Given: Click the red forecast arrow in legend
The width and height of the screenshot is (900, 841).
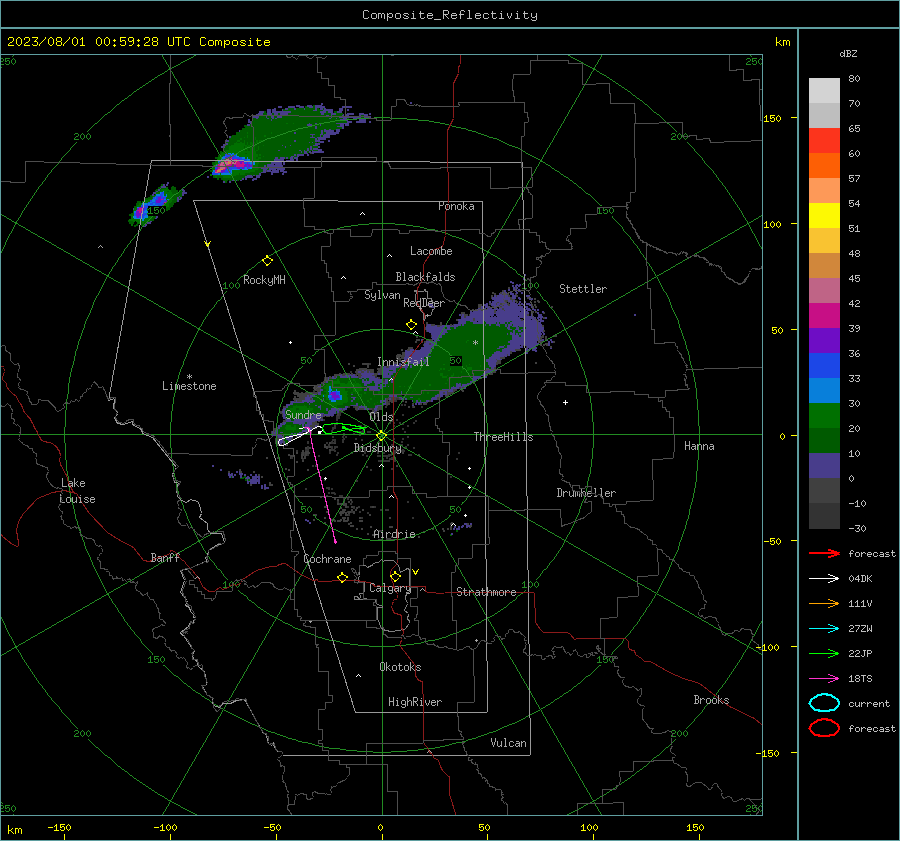Looking at the screenshot, I should (x=824, y=553).
